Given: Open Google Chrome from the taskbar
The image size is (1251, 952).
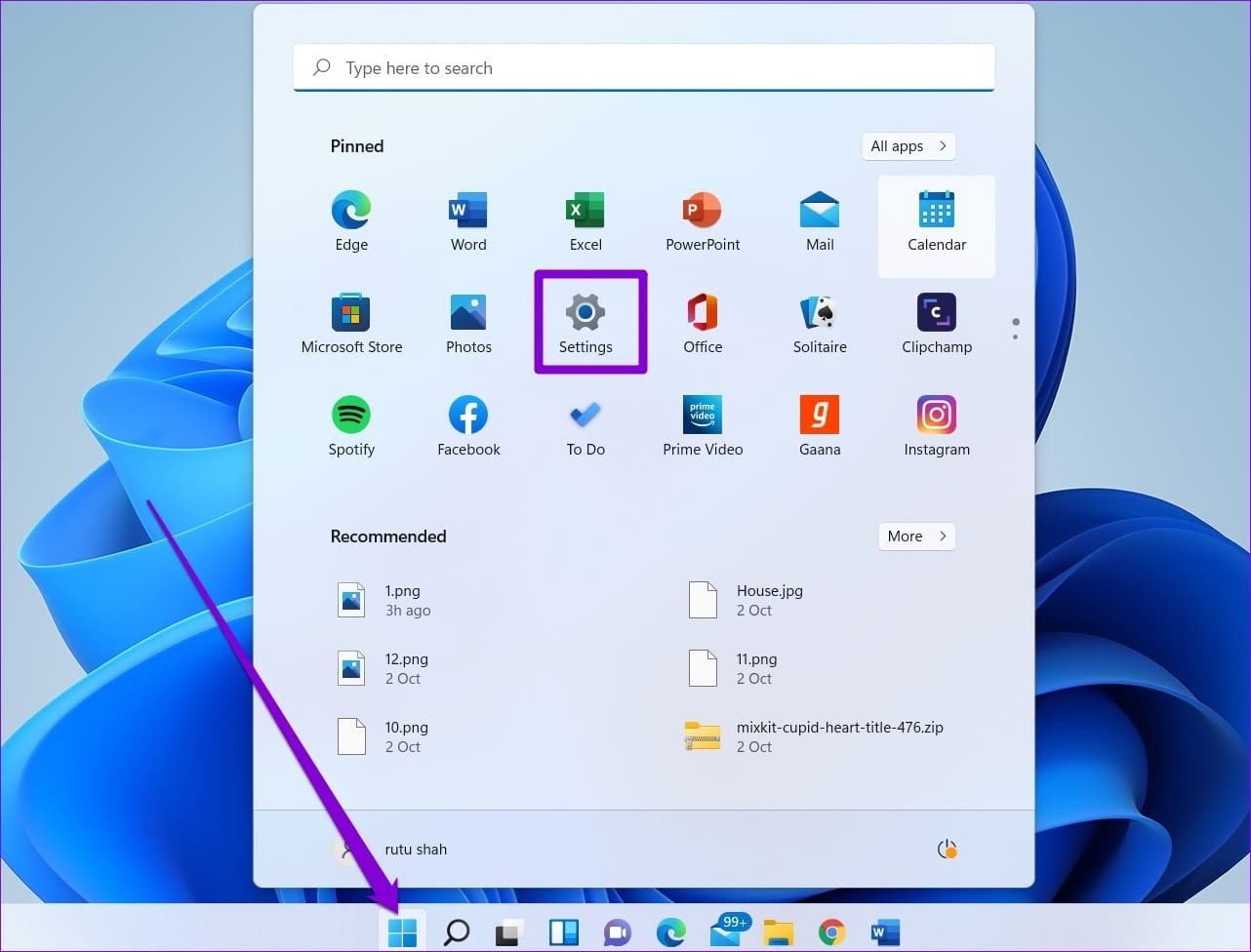Looking at the screenshot, I should point(831,933).
